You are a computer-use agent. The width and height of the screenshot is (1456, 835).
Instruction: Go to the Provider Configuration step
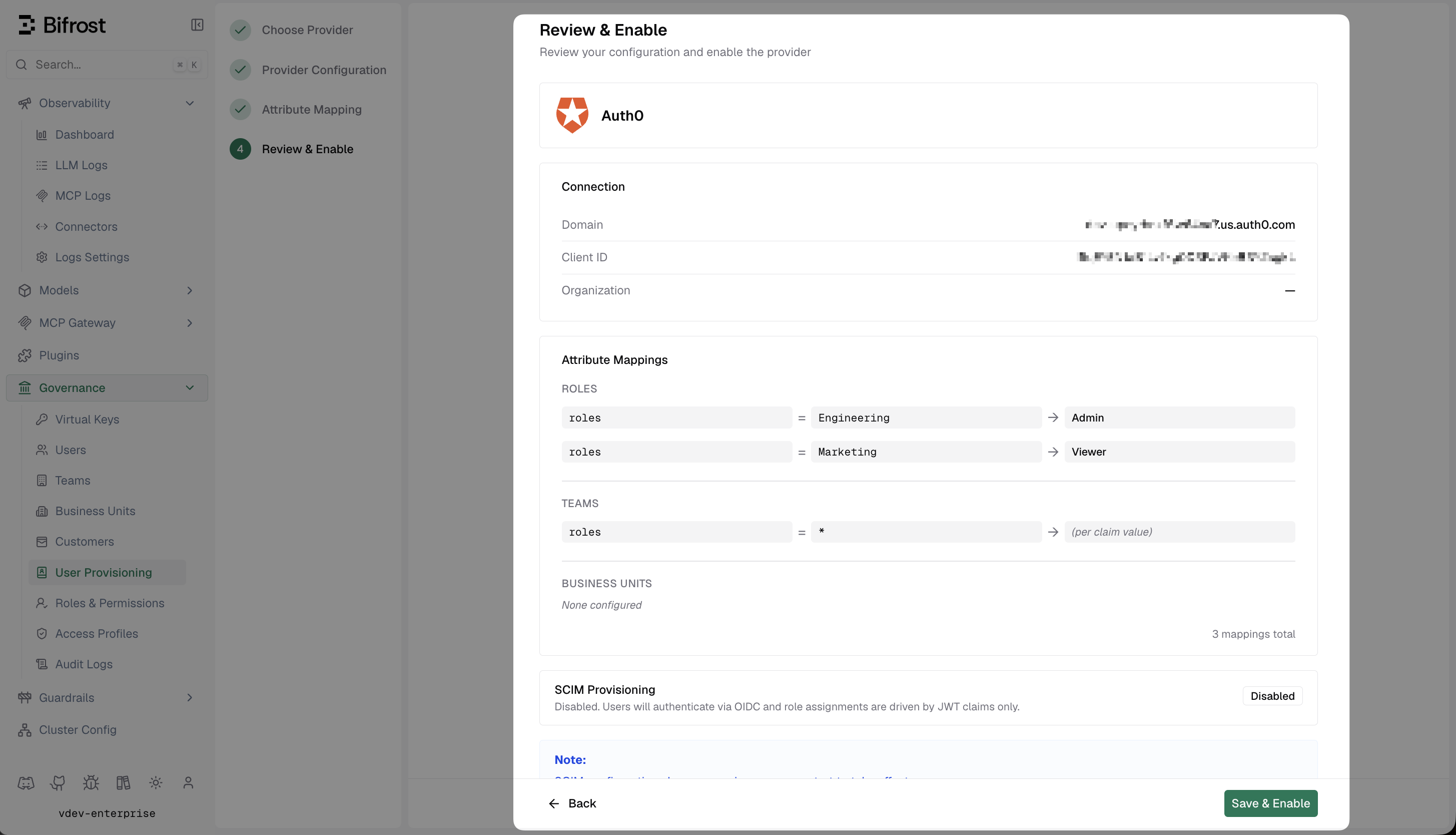pos(308,70)
